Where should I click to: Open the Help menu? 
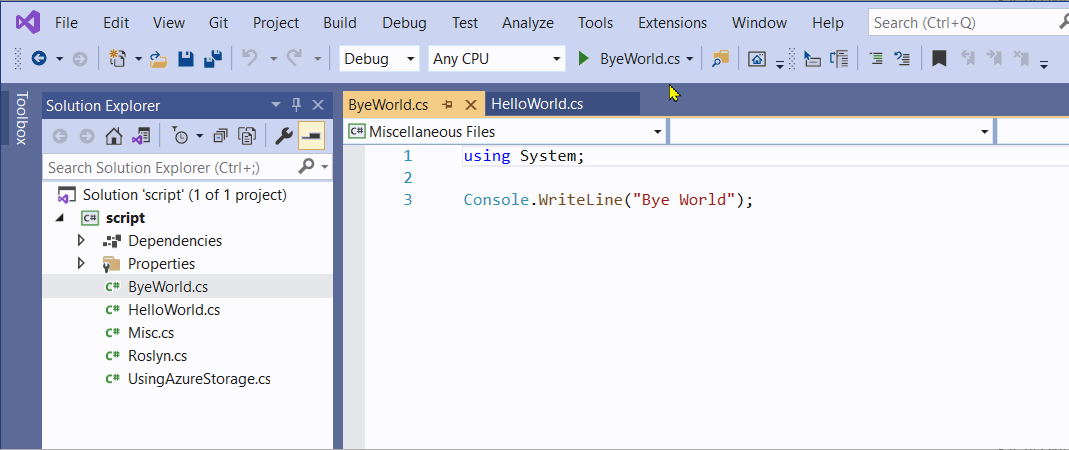[828, 22]
